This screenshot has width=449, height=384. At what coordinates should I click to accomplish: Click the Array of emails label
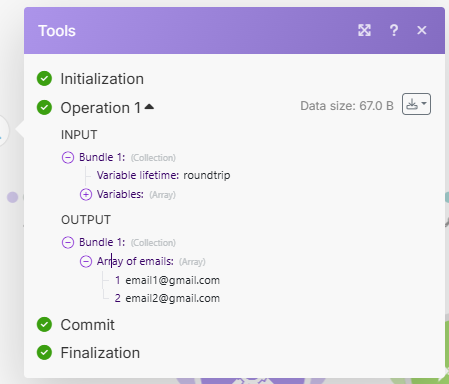[135, 261]
